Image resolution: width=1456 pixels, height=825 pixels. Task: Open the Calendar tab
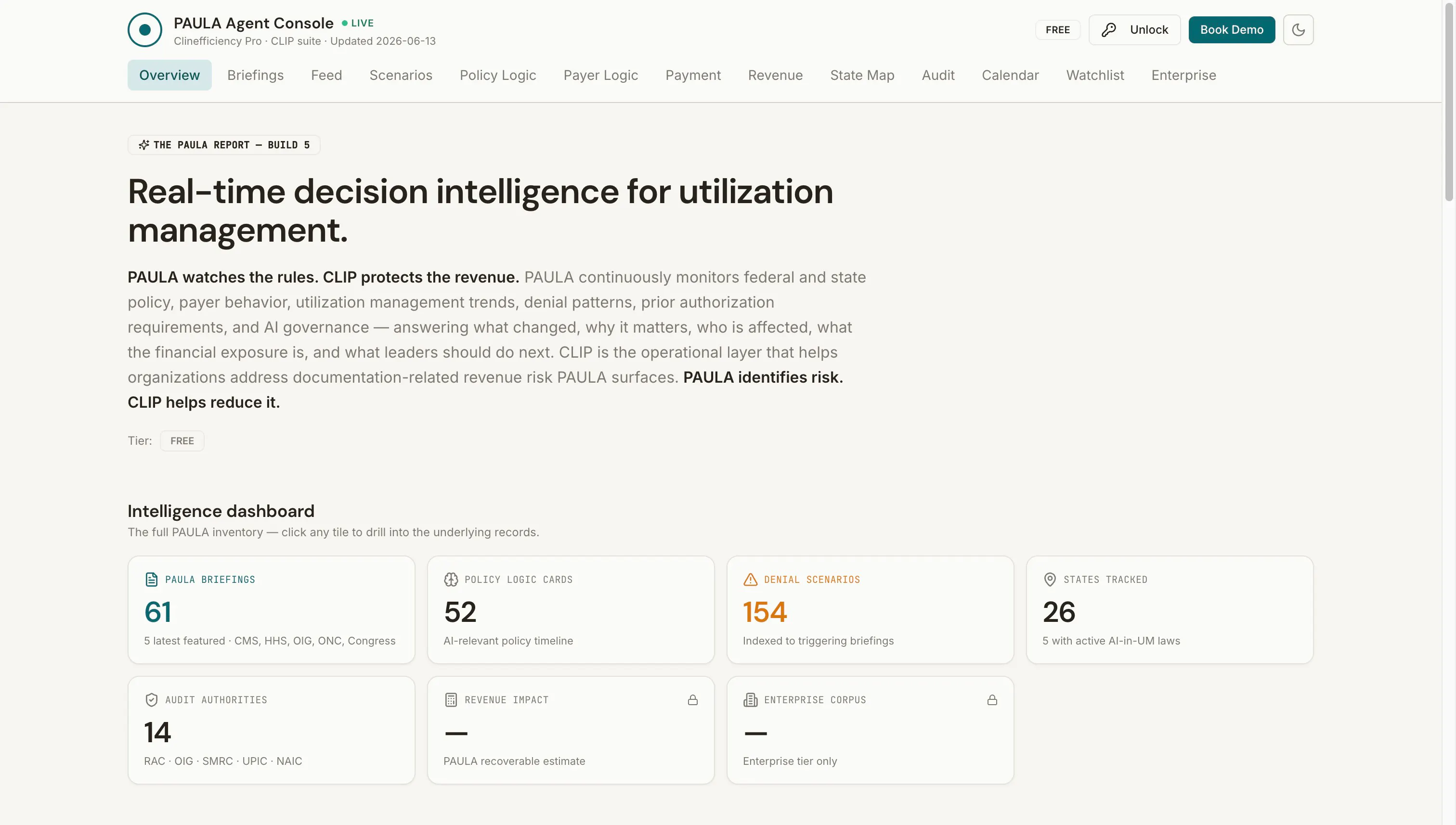1010,76
